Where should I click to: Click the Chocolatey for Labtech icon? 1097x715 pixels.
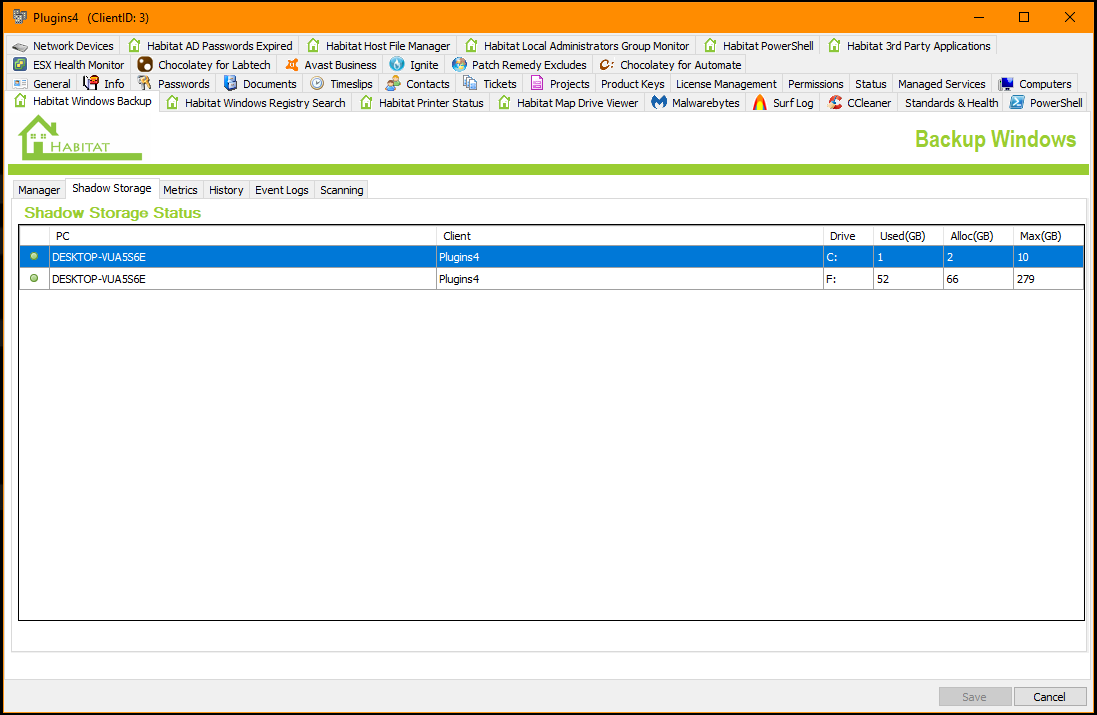[x=145, y=65]
